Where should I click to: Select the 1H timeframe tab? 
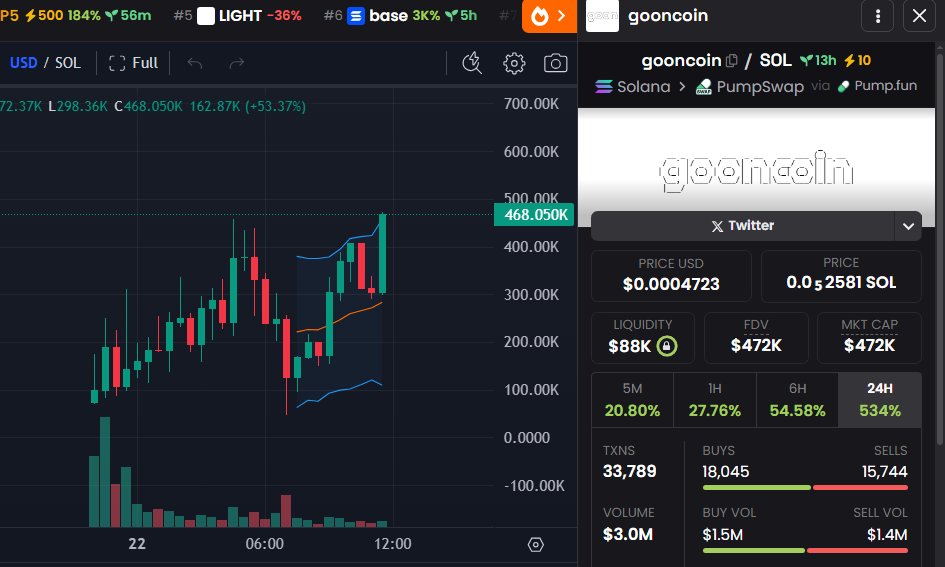(x=714, y=400)
